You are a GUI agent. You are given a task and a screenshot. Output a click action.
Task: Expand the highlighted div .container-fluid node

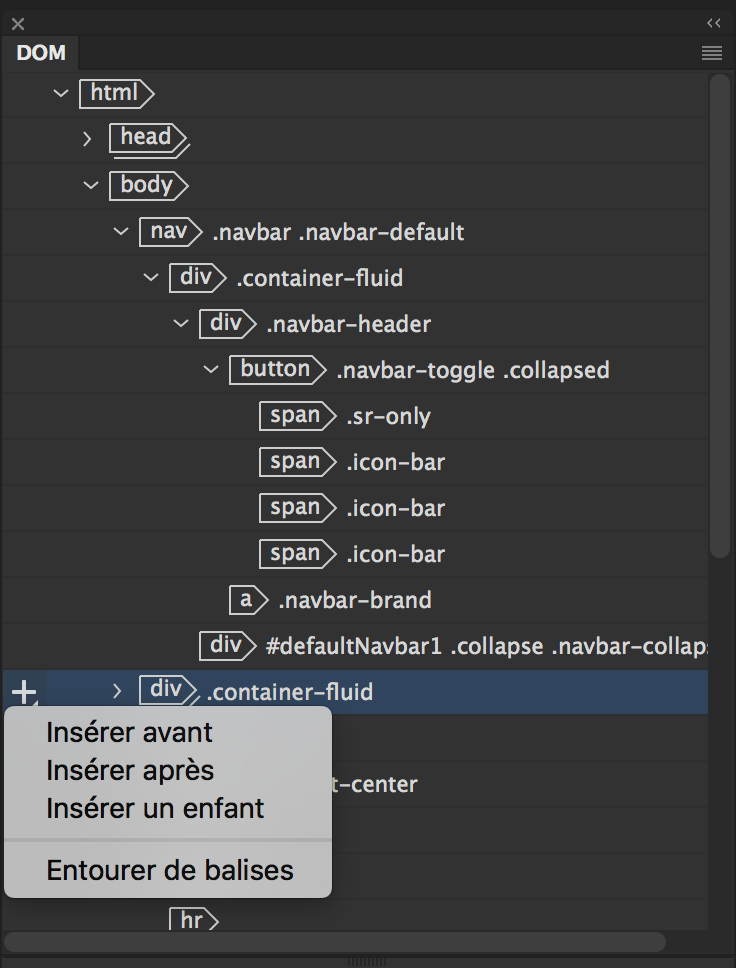[x=117, y=690]
